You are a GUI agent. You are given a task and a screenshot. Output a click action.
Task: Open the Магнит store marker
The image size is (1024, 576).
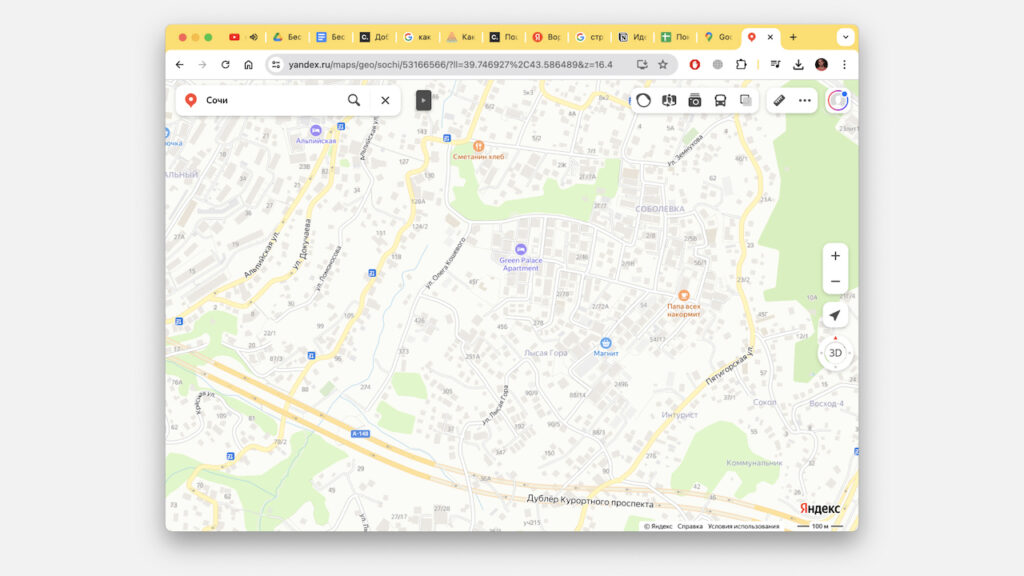pyautogui.click(x=606, y=342)
